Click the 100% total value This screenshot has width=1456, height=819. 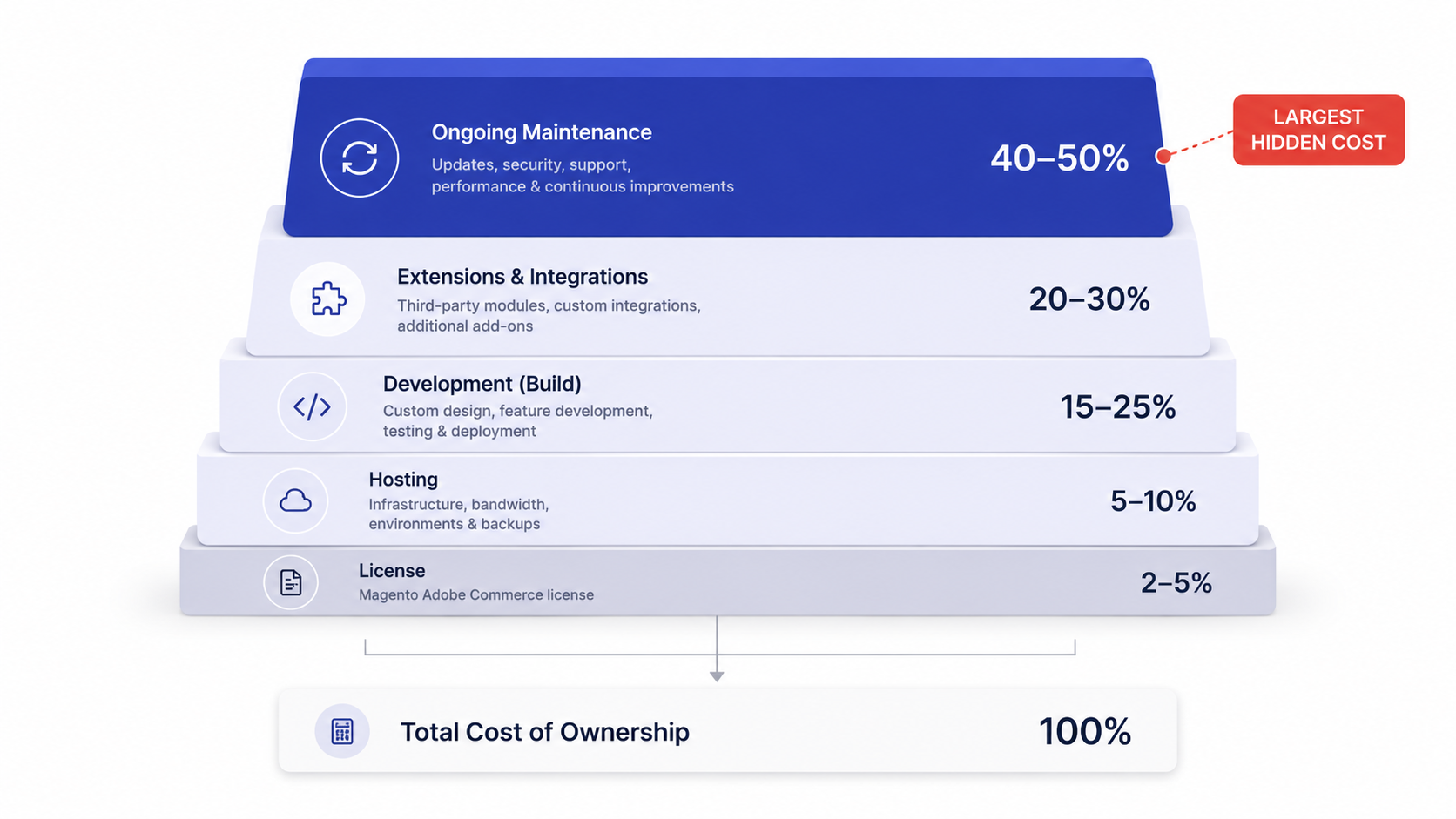pyautogui.click(x=1085, y=731)
